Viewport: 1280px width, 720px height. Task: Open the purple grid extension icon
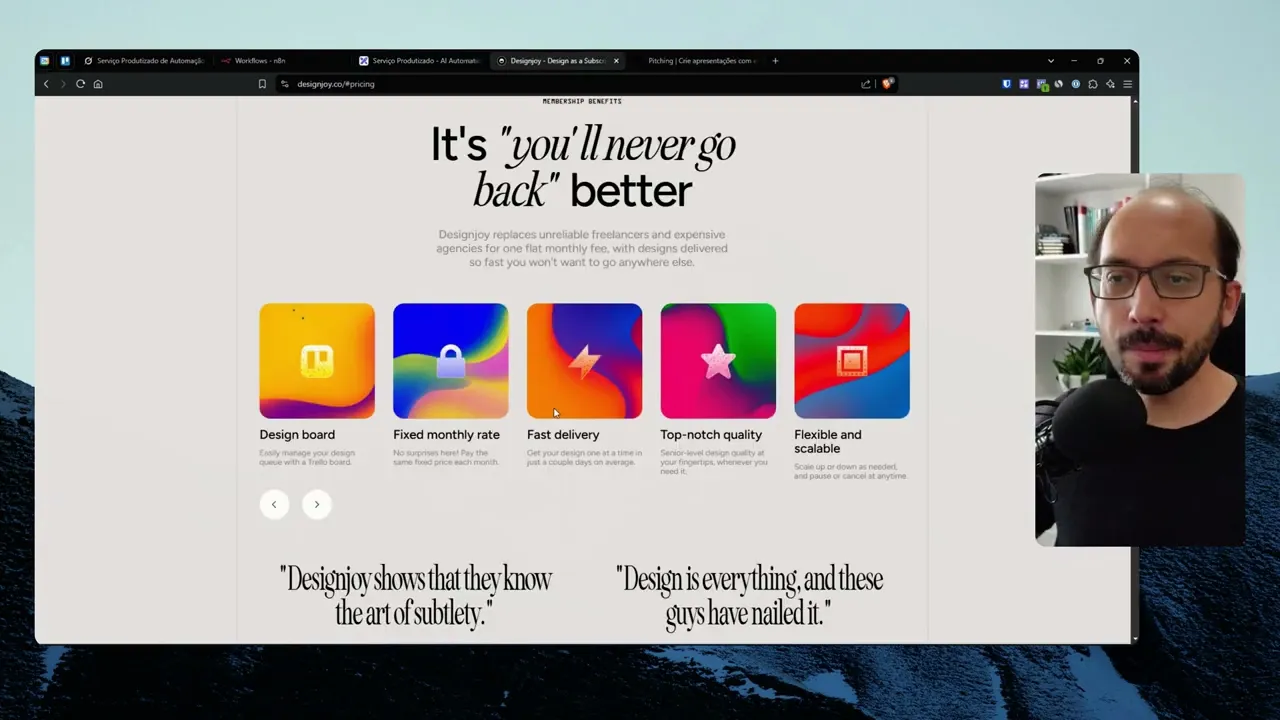click(x=1024, y=84)
